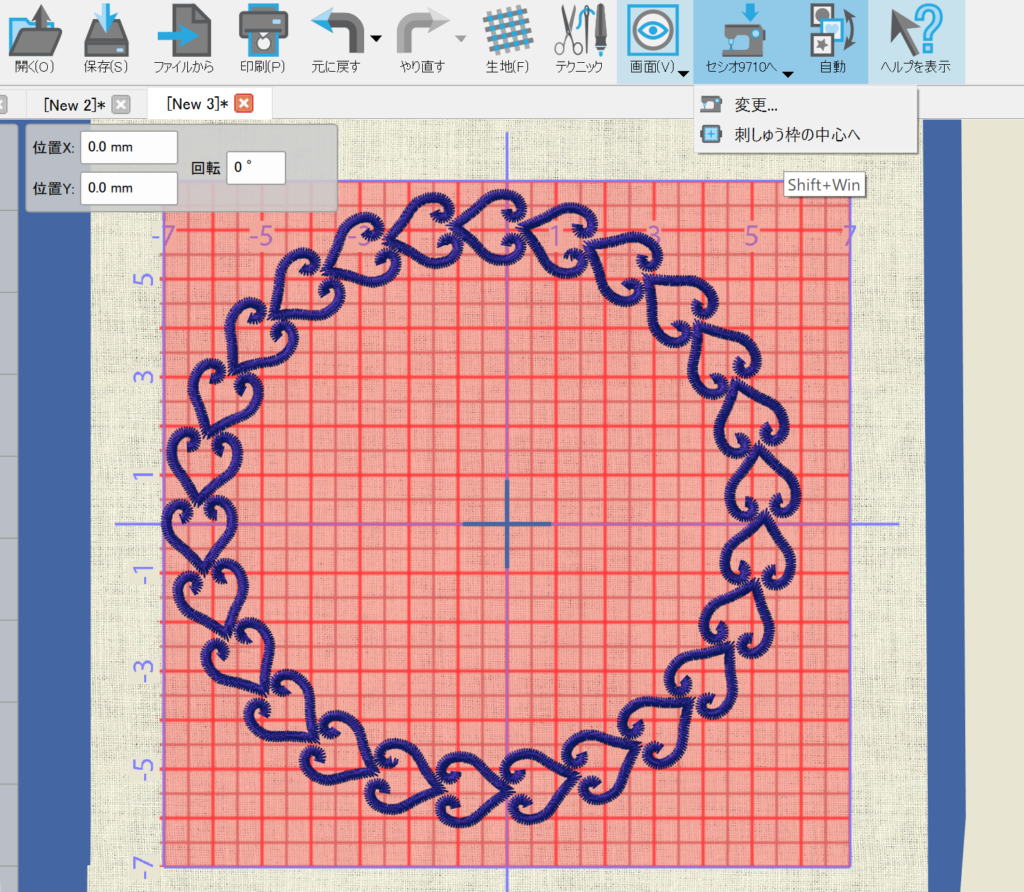Image resolution: width=1024 pixels, height=892 pixels.
Task: Choose 変更... from the open menu
Action: click(x=756, y=105)
